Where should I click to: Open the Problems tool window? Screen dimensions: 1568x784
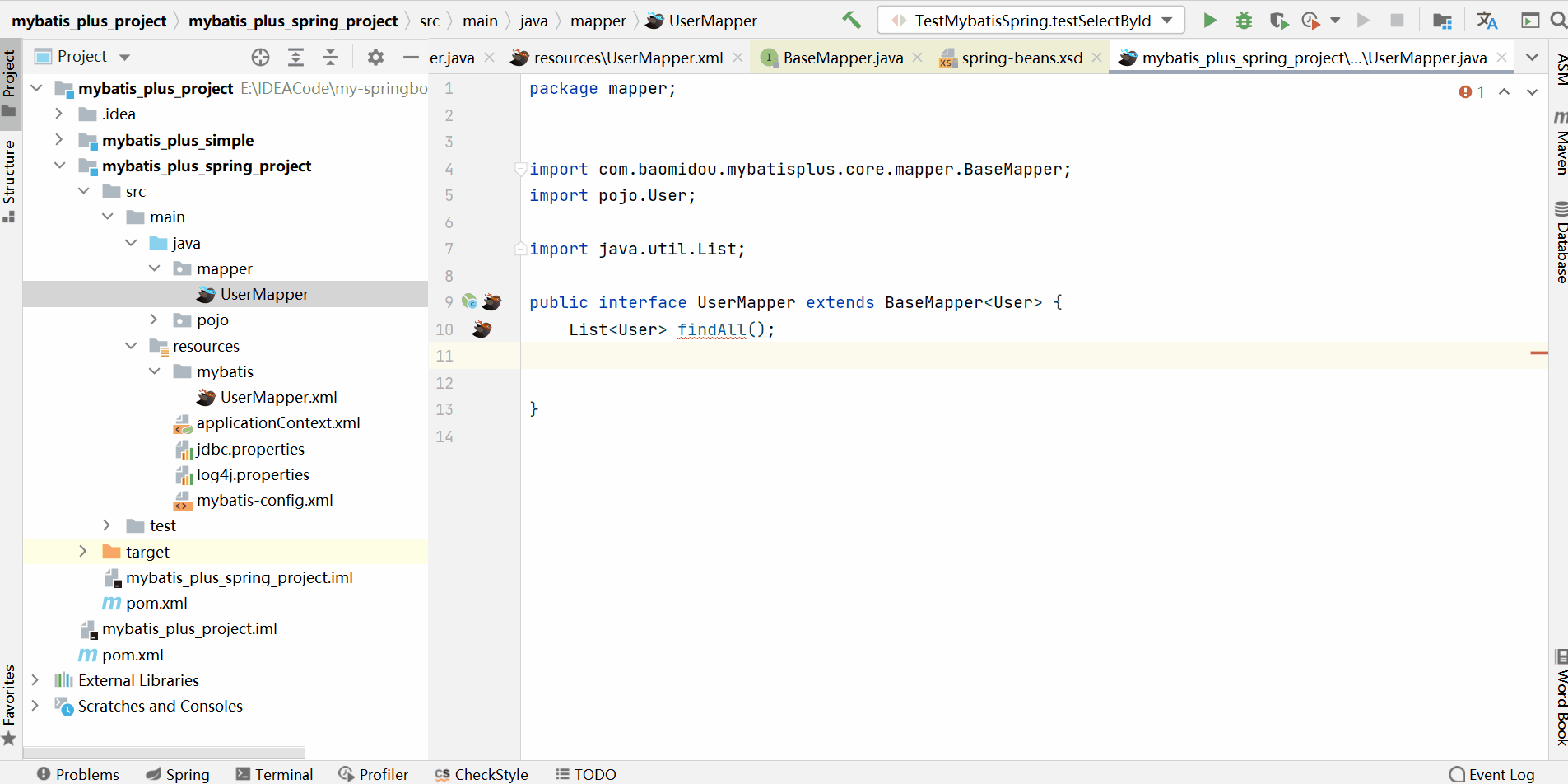(x=78, y=774)
